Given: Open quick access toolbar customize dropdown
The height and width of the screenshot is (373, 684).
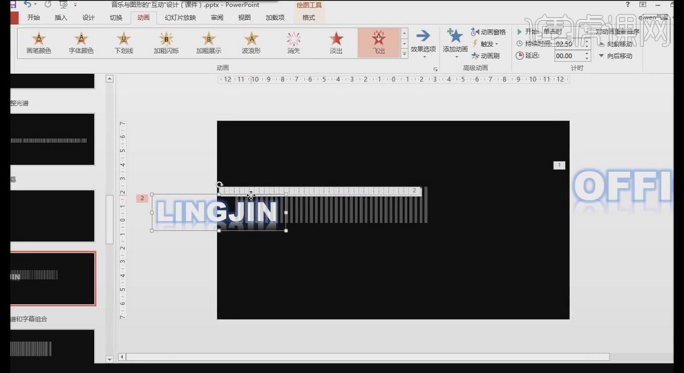Looking at the screenshot, I should click(x=75, y=5).
